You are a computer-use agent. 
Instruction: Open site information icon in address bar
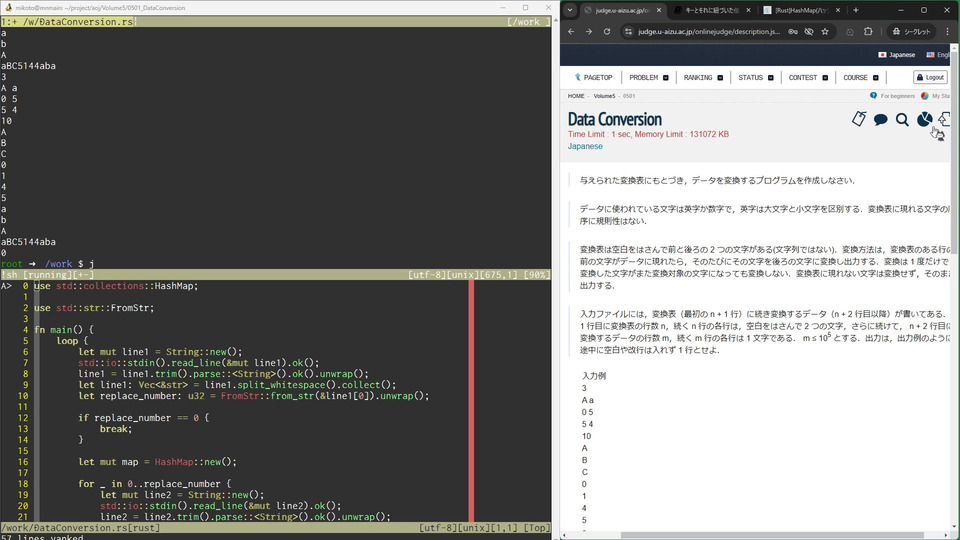coord(628,31)
